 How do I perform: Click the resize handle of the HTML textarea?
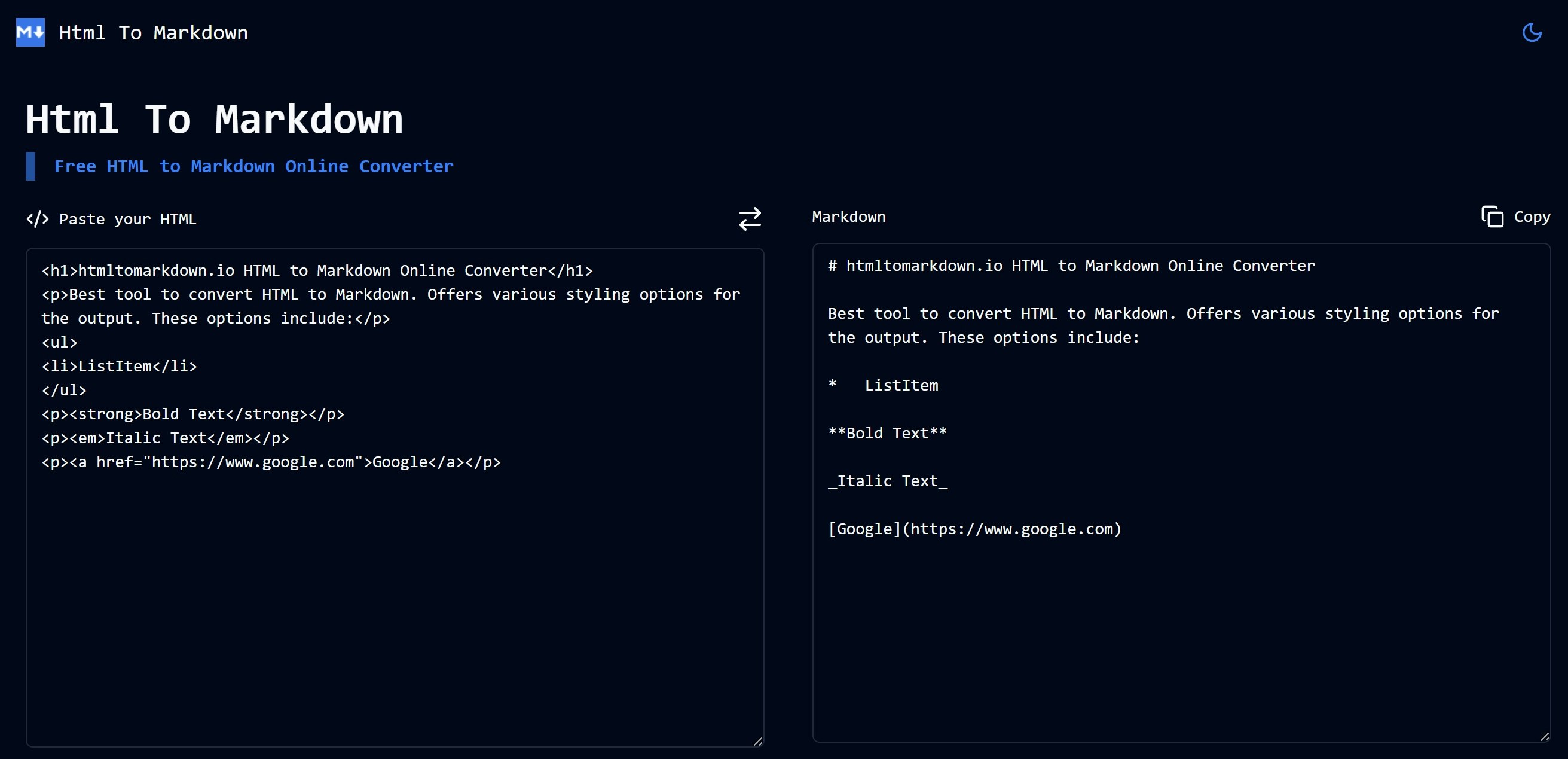(758, 740)
